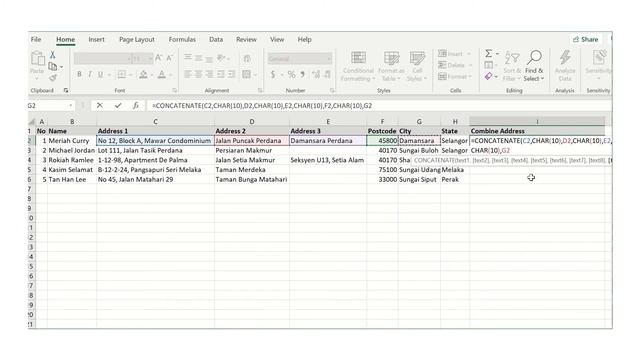Screen dimensions: 640x360
Task: Click Decrease Font Size icon
Action: 169,58
